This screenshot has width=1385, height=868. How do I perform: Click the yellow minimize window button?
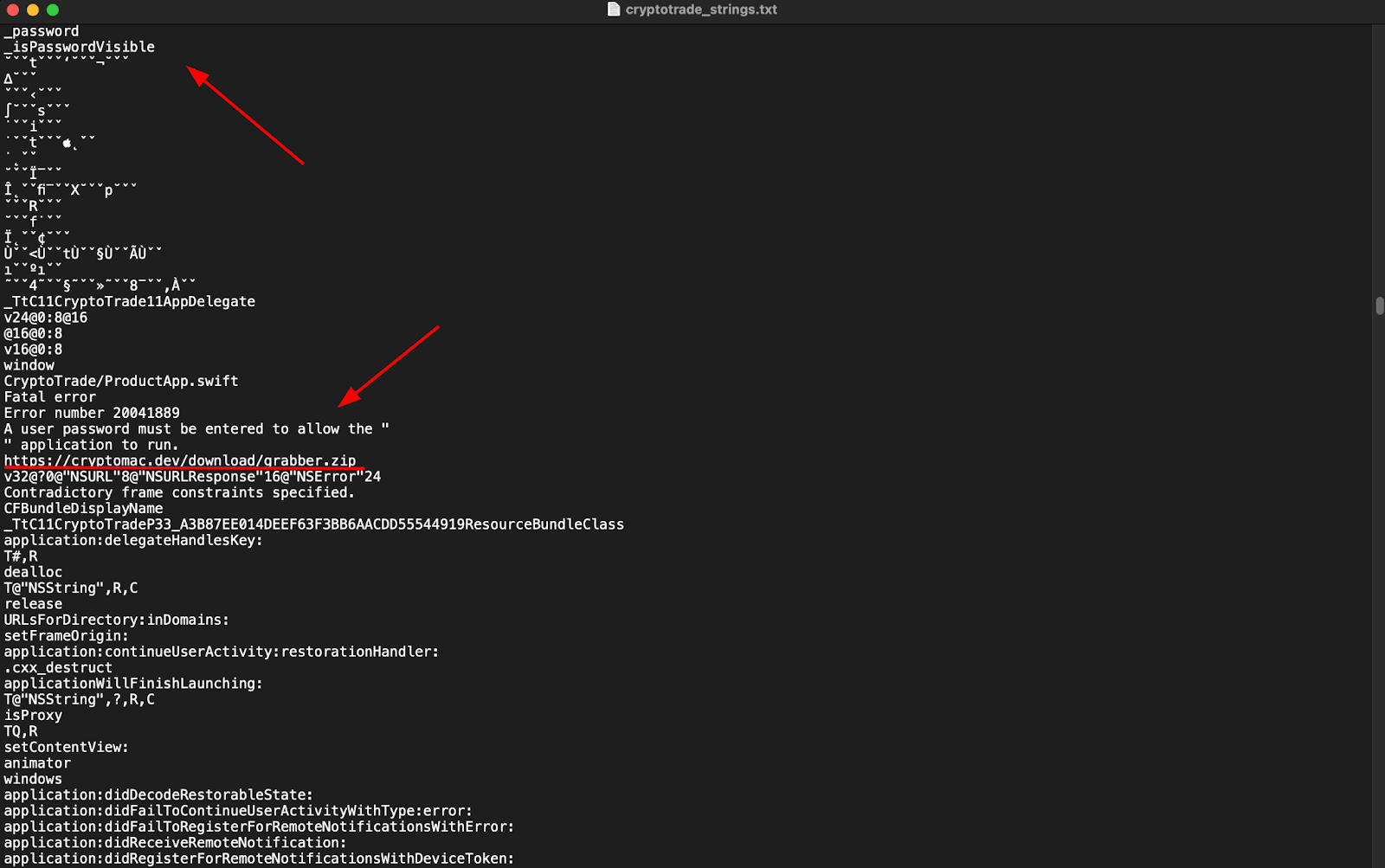[x=33, y=10]
